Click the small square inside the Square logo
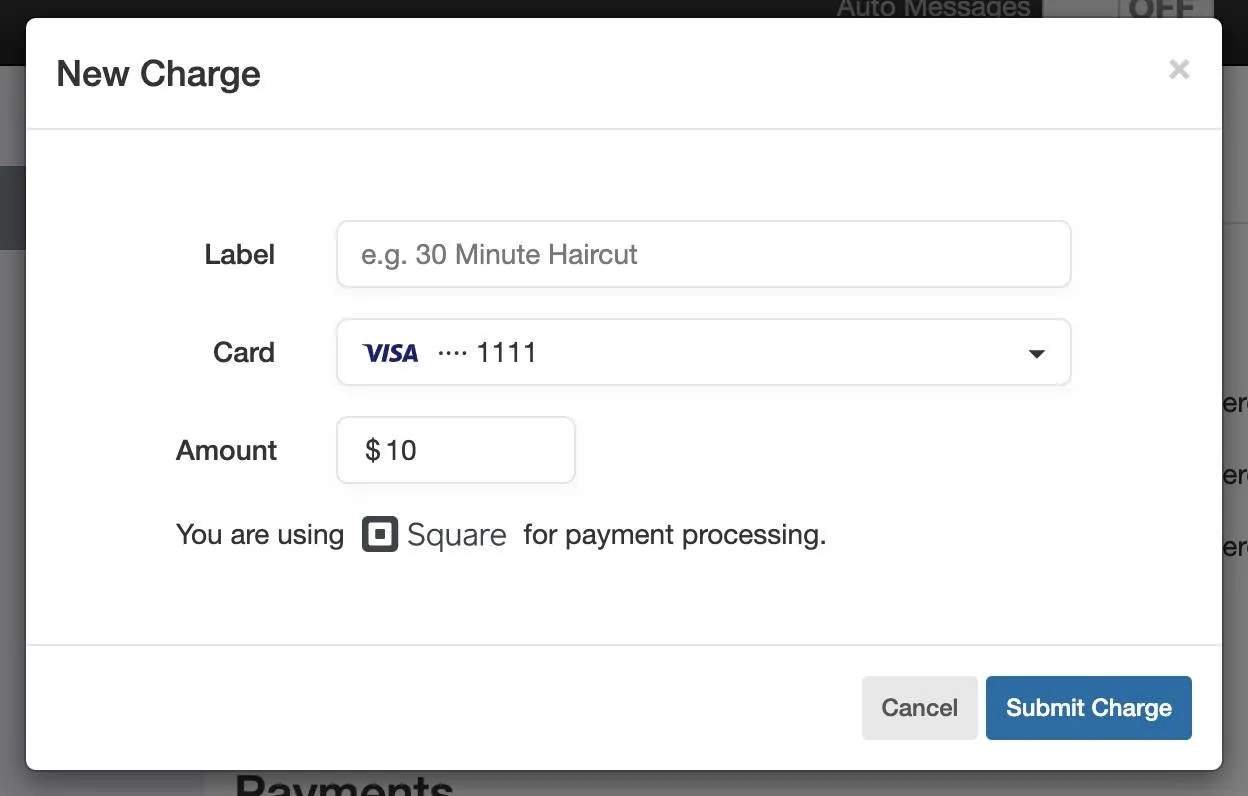Image resolution: width=1248 pixels, height=796 pixels. click(x=379, y=534)
